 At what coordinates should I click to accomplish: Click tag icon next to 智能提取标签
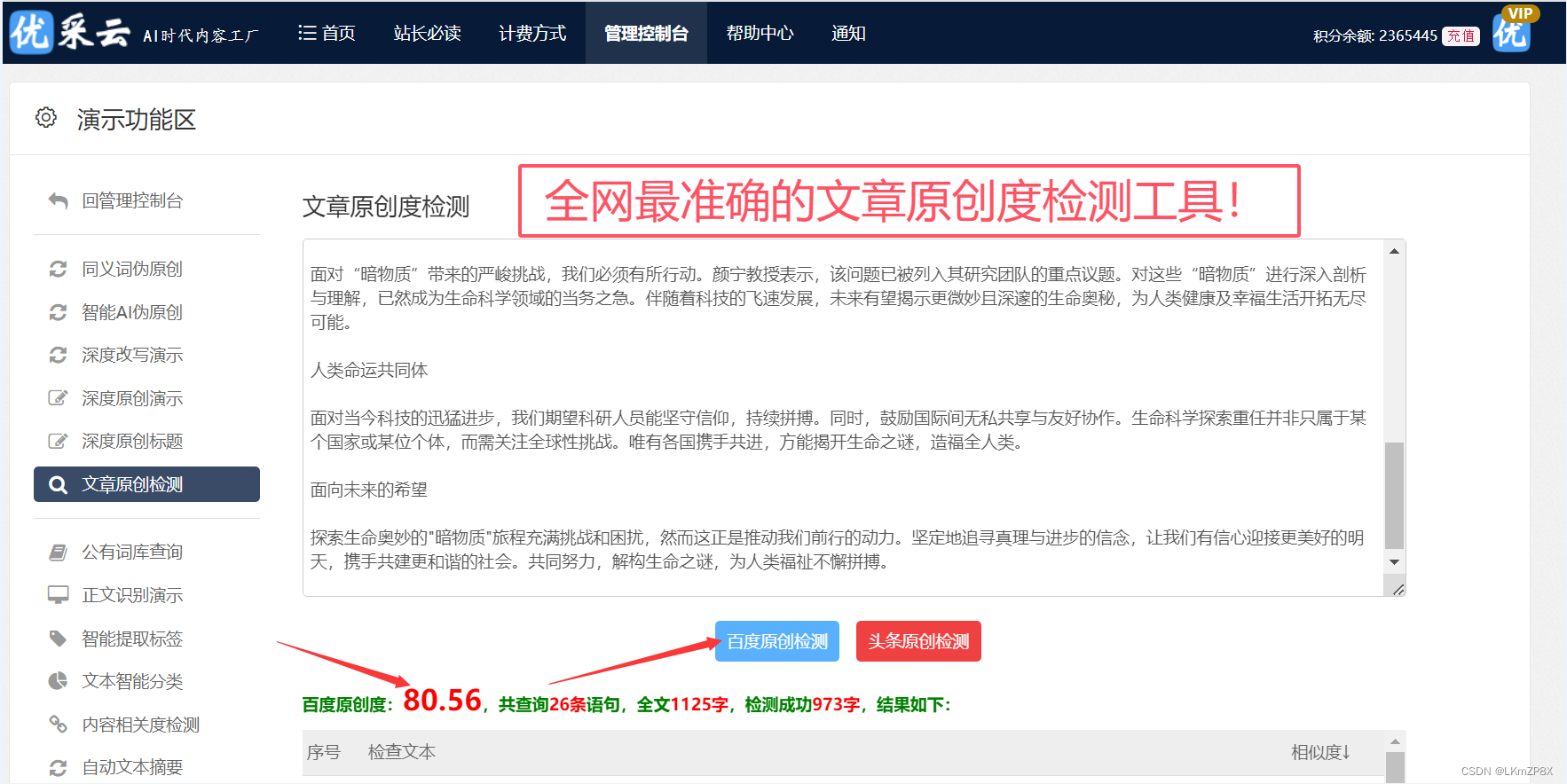58,639
